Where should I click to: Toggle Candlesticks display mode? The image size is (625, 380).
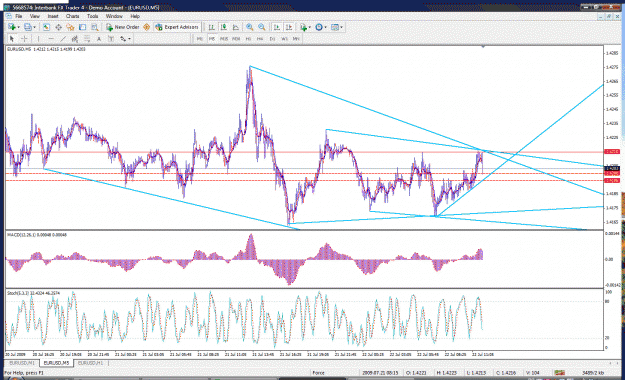pyautogui.click(x=224, y=27)
